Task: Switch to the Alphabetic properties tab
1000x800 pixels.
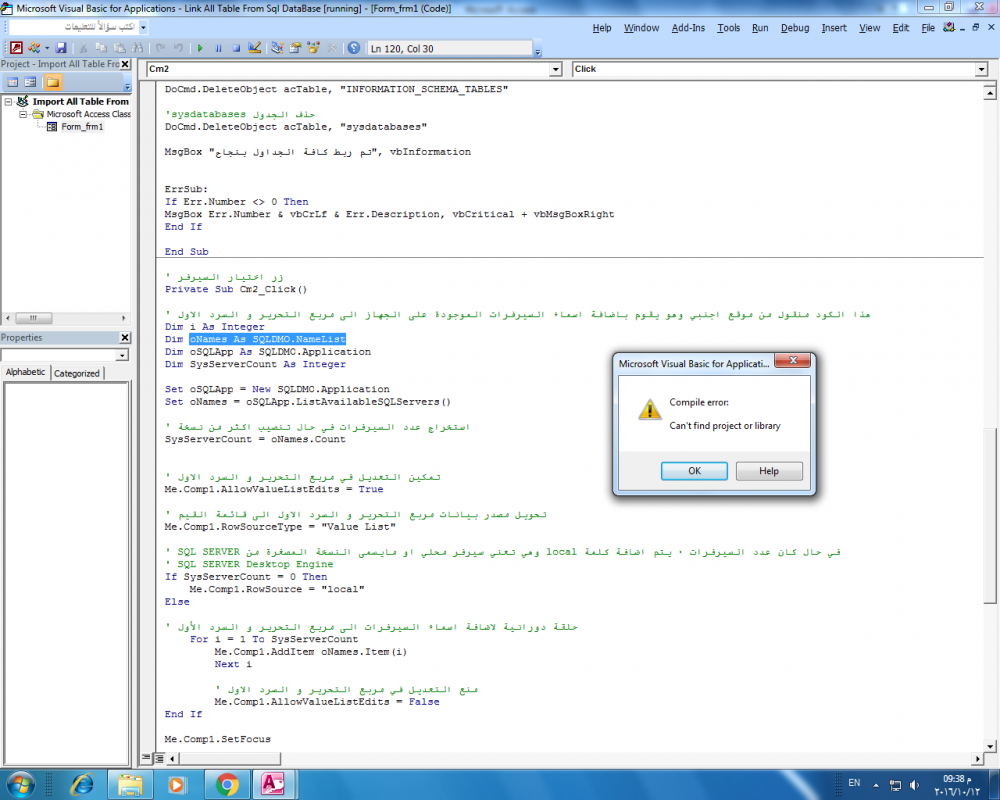Action: tap(26, 372)
